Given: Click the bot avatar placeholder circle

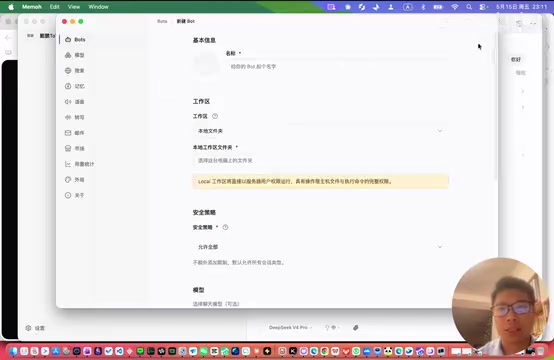Looking at the screenshot, I should [x=206, y=64].
